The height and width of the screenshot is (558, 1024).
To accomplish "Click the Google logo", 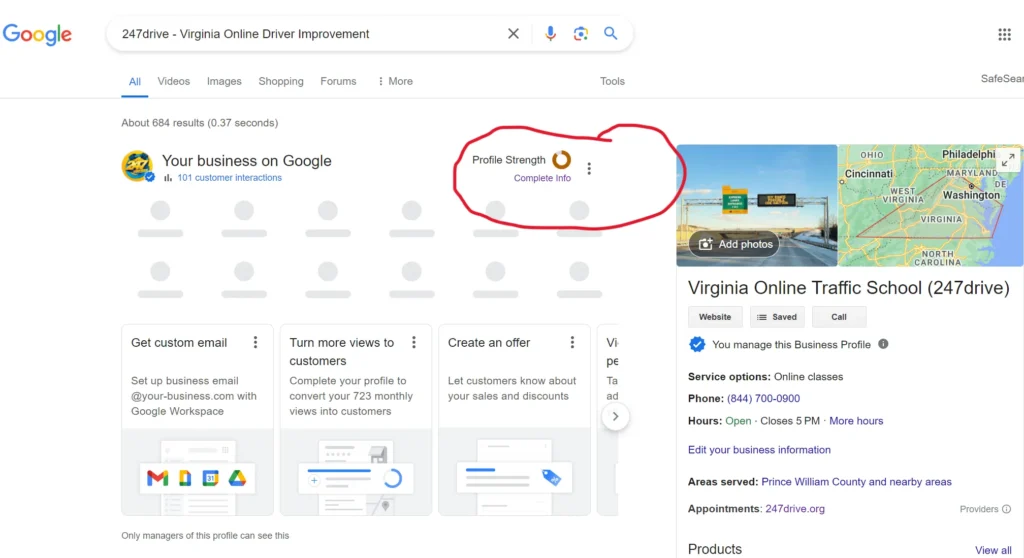I will (x=37, y=34).
